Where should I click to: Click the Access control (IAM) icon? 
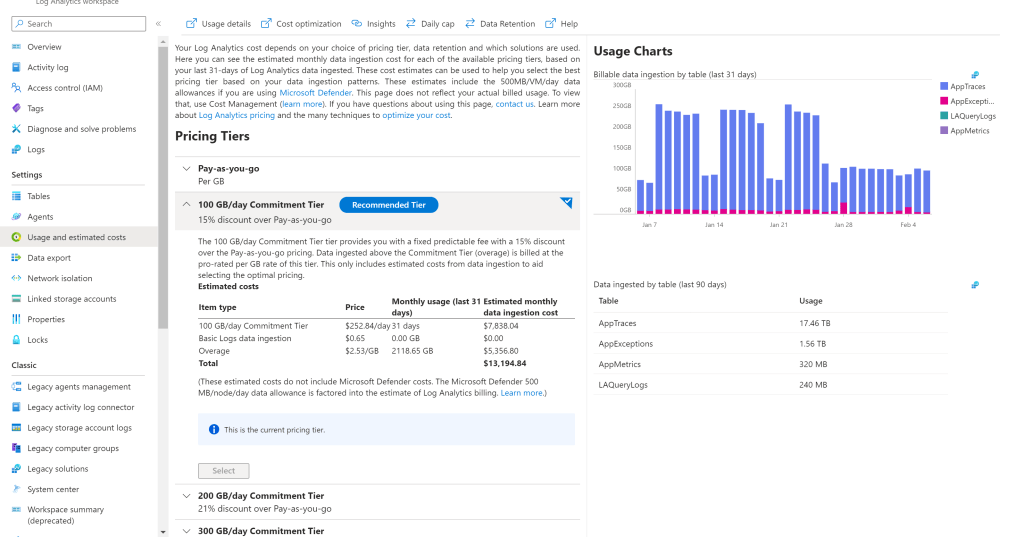16,88
